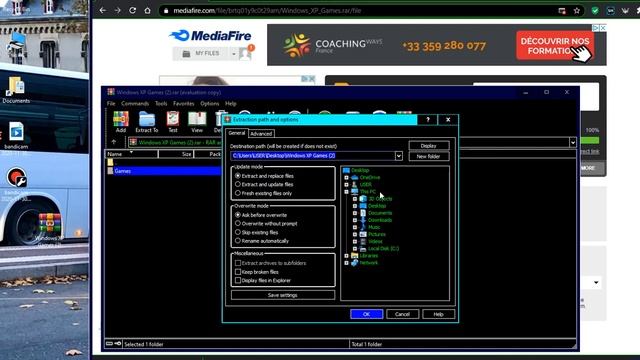Open the Documents desktop shortcut
This screenshot has width=640, height=360.
coord(16,90)
